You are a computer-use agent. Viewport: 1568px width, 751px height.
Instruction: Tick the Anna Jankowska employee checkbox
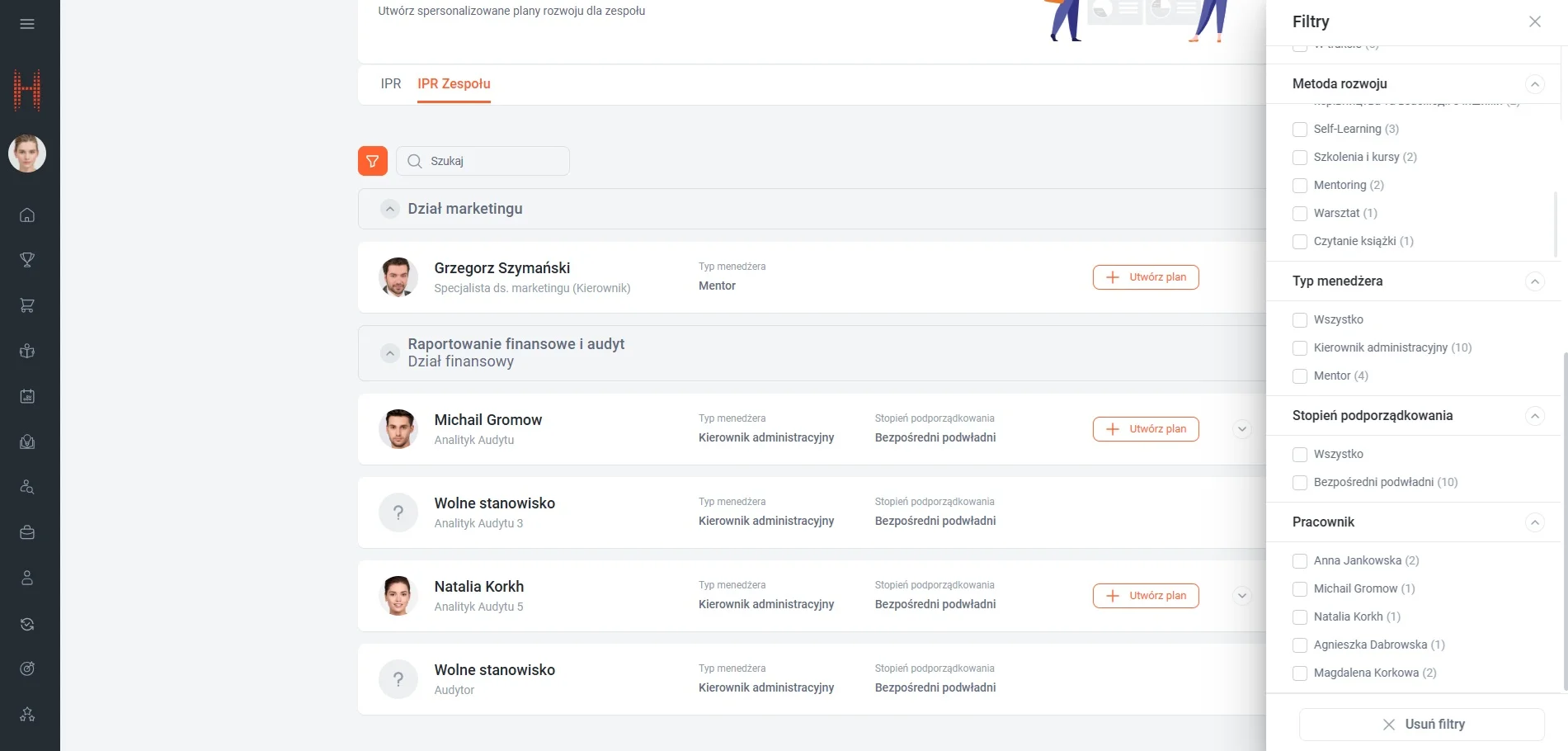click(1300, 561)
